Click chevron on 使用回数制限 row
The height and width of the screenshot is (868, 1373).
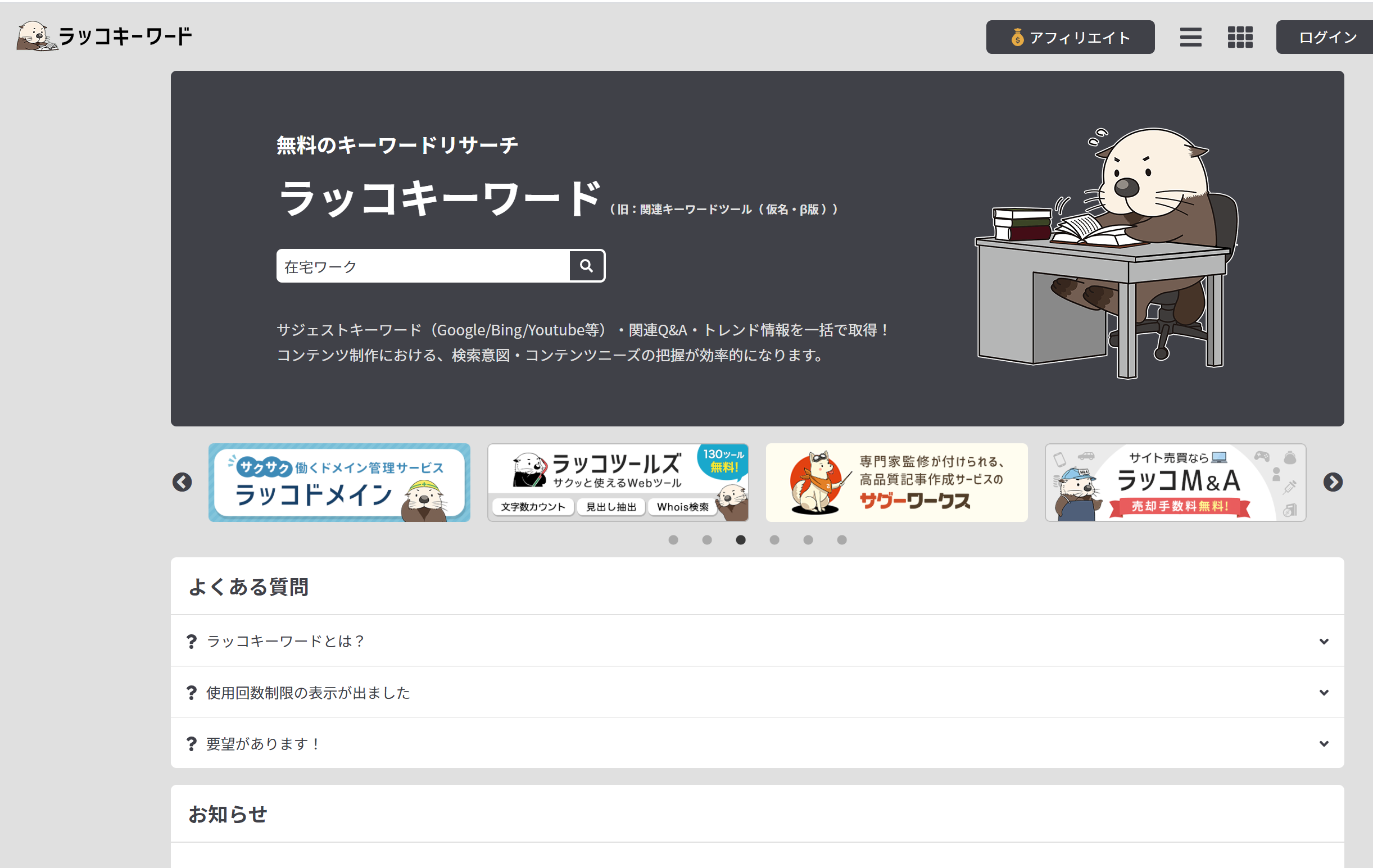point(1324,693)
